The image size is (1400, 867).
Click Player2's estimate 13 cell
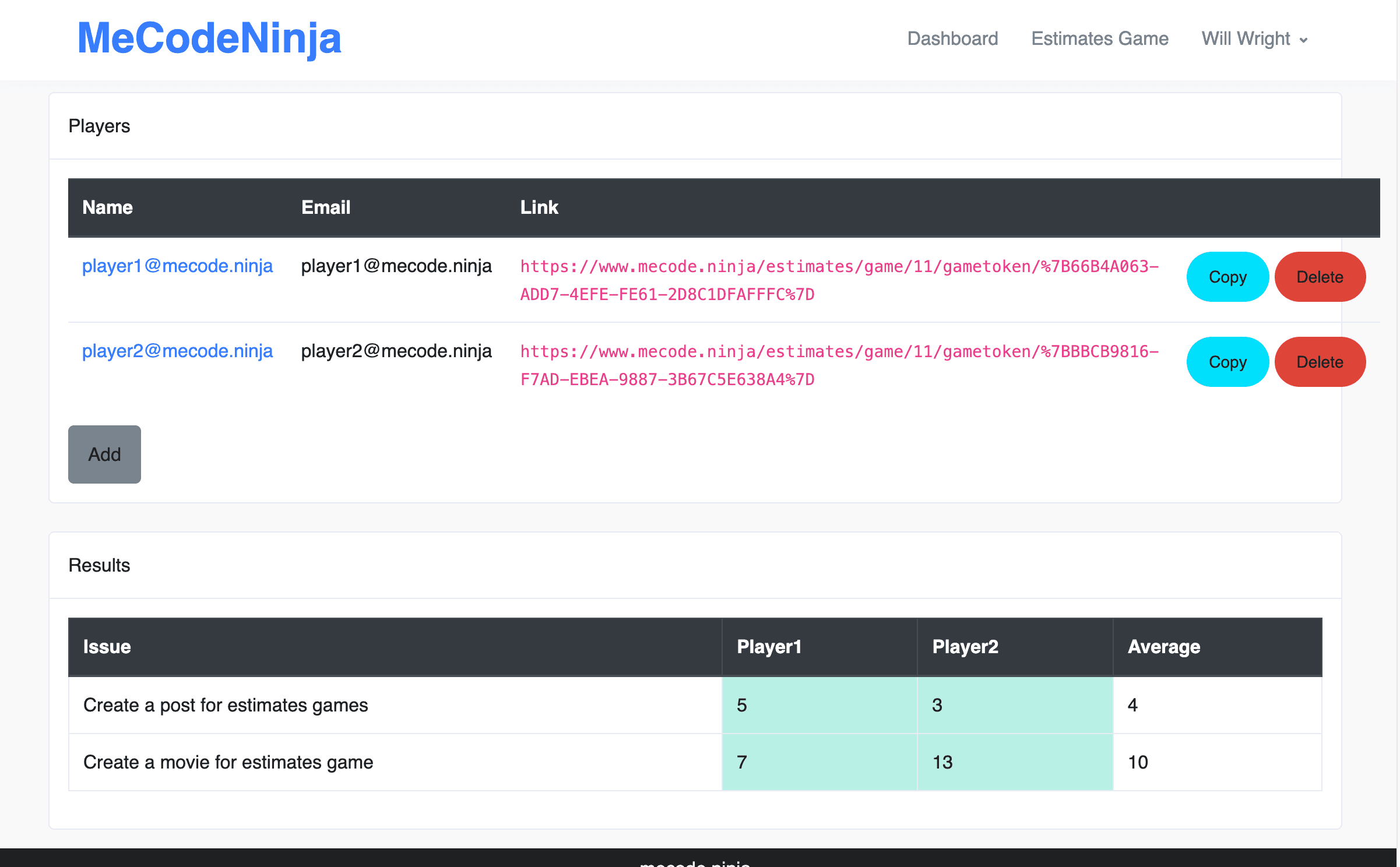(1014, 762)
